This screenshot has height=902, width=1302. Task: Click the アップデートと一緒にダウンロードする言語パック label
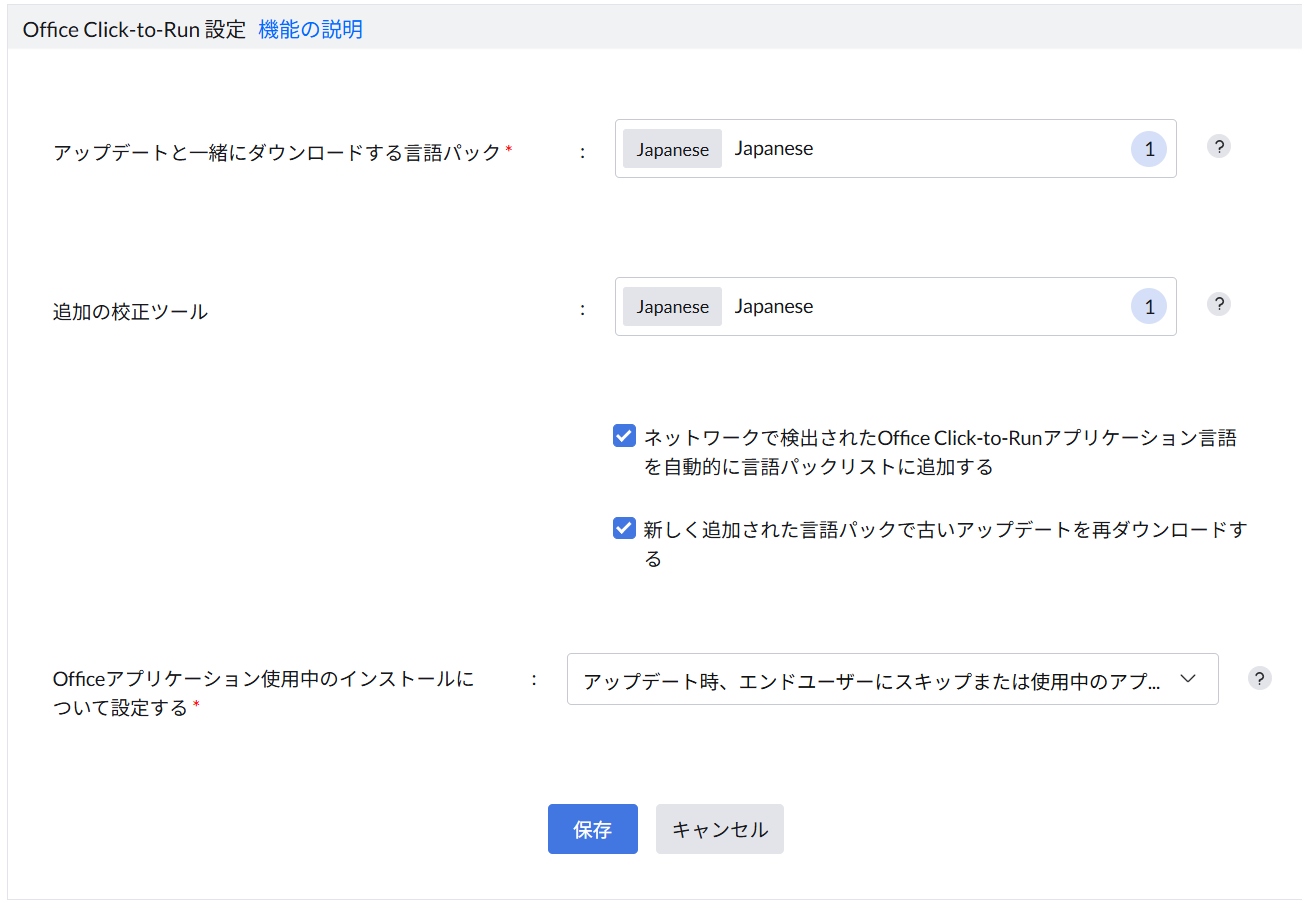coord(276,153)
